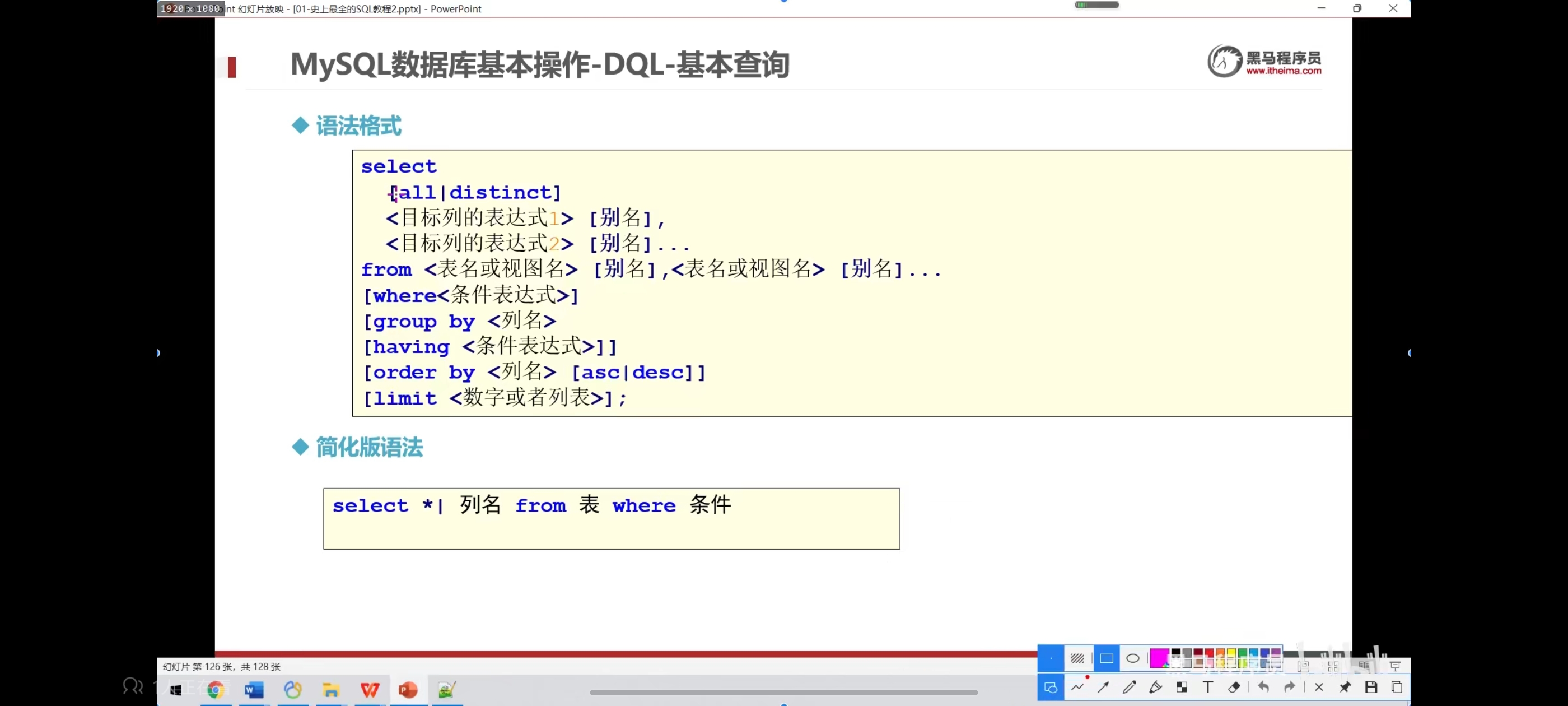Pick the yellow color swatch
The height and width of the screenshot is (706, 1568).
[x=1231, y=653]
